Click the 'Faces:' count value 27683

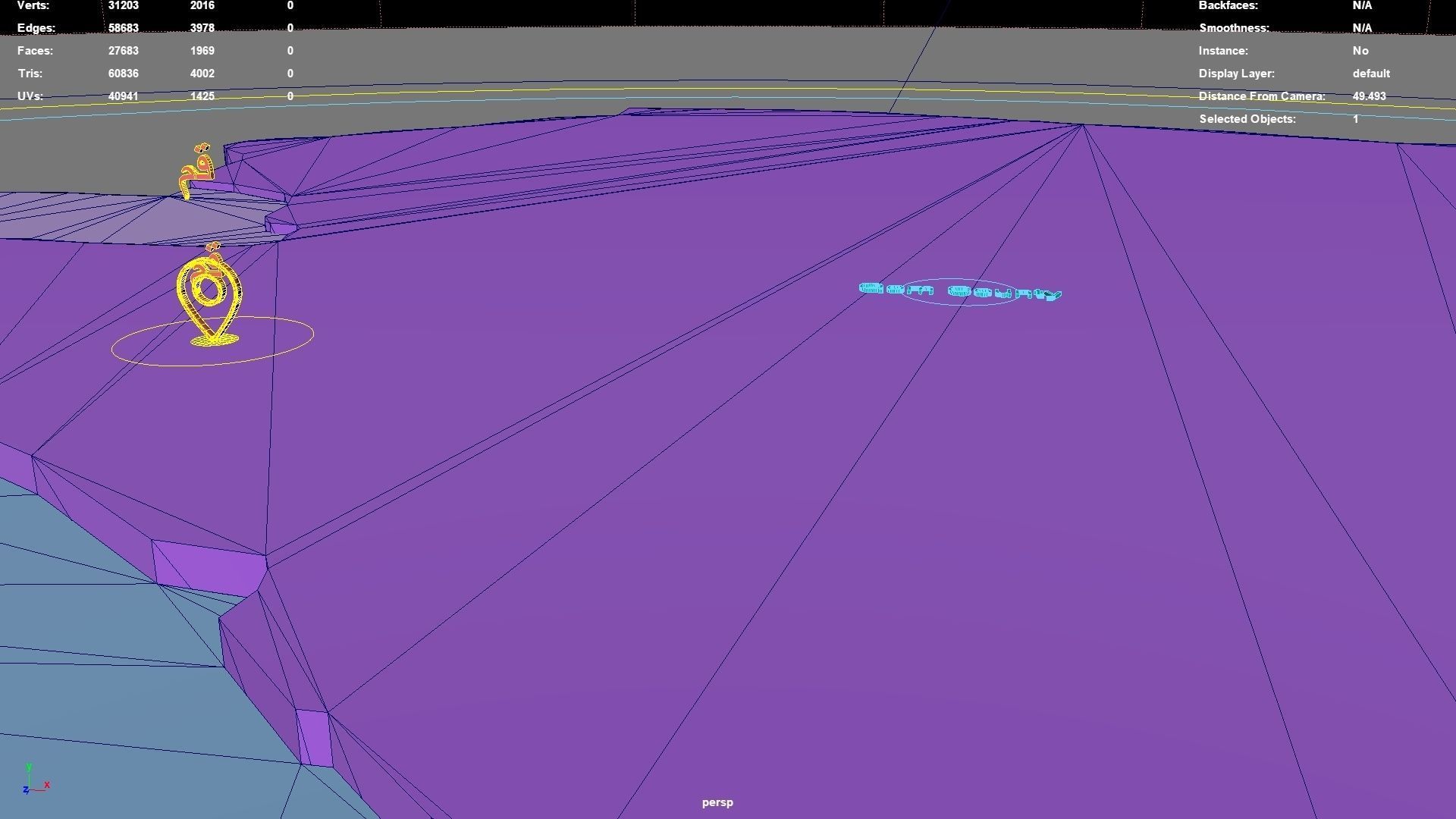click(123, 51)
